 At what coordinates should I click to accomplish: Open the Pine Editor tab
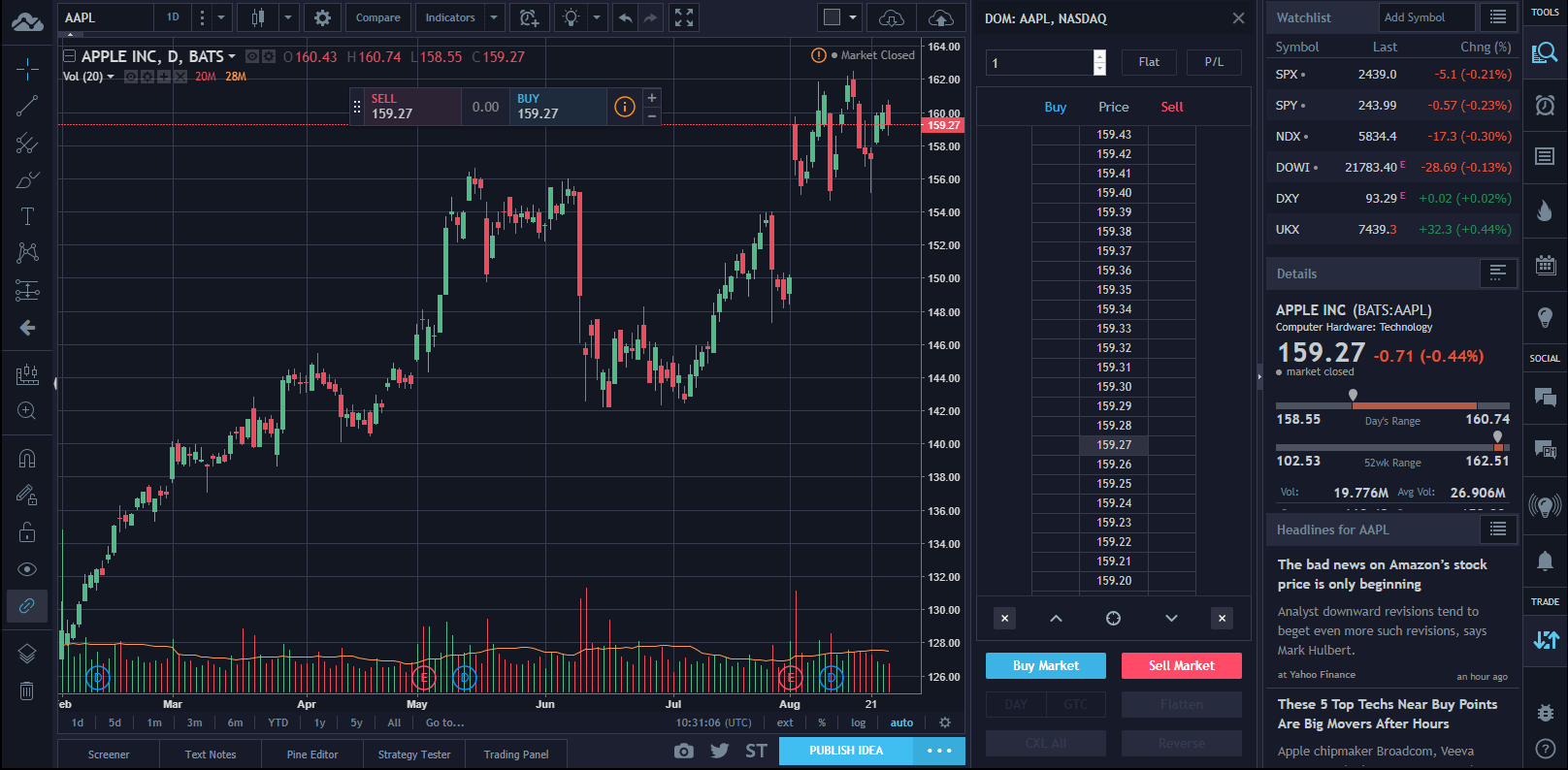point(312,754)
